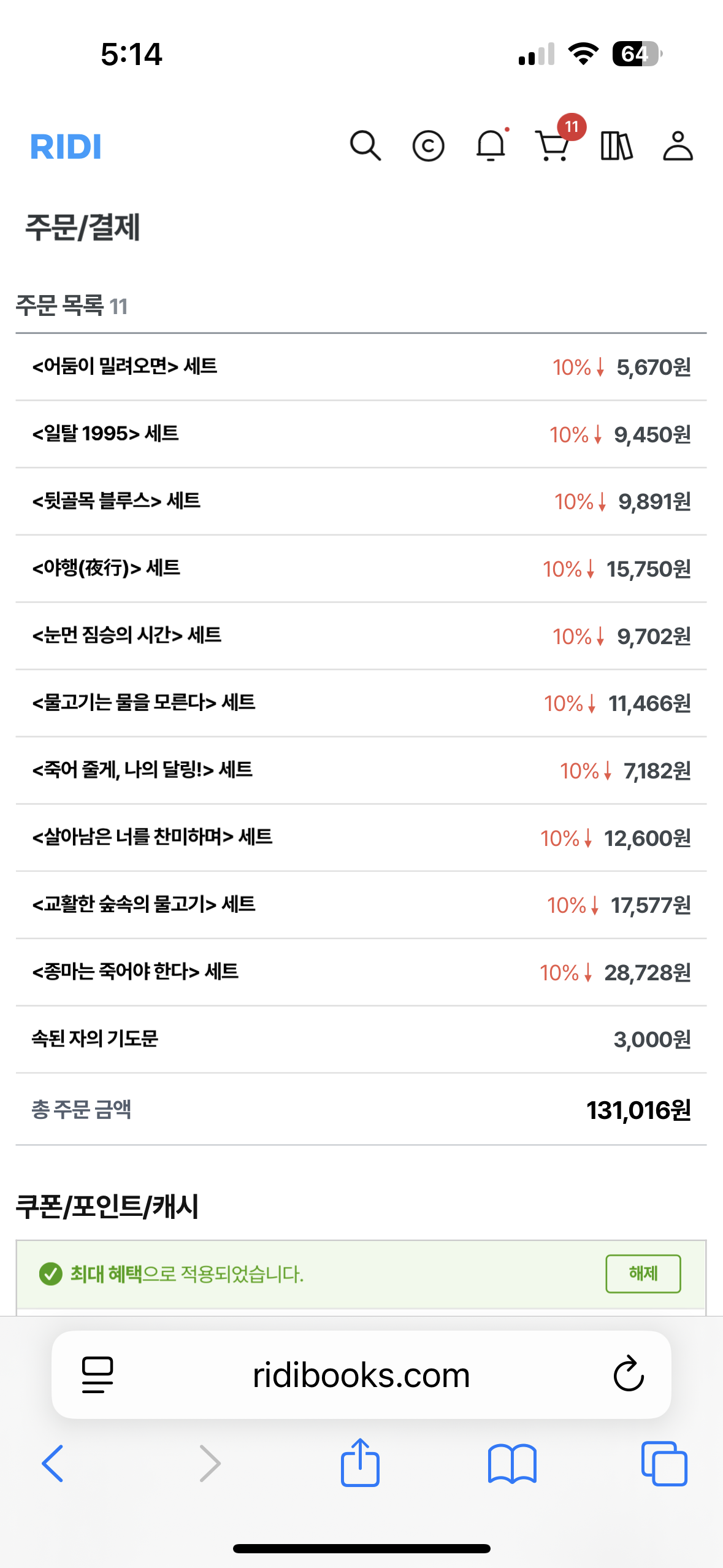The image size is (723, 1568).
Task: Tap the 속된 자의 기도문 order item
Action: point(361,1039)
